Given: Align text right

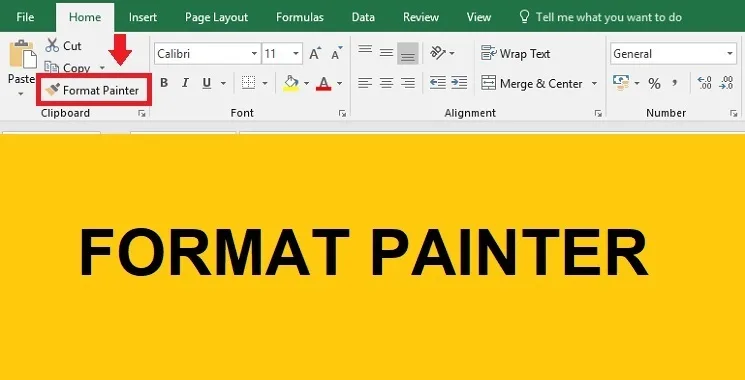Looking at the screenshot, I should click(408, 84).
